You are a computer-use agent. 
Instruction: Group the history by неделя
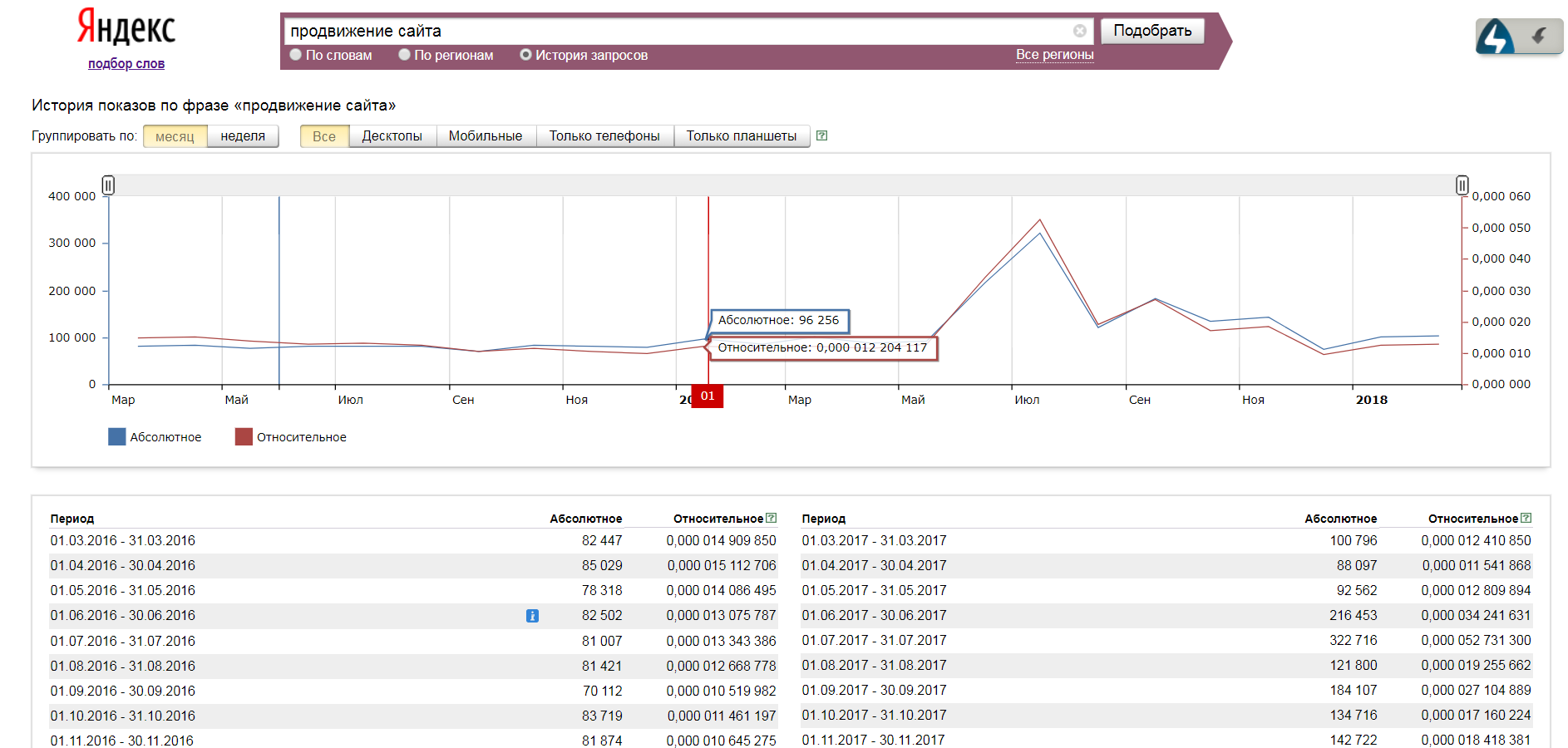(x=242, y=136)
